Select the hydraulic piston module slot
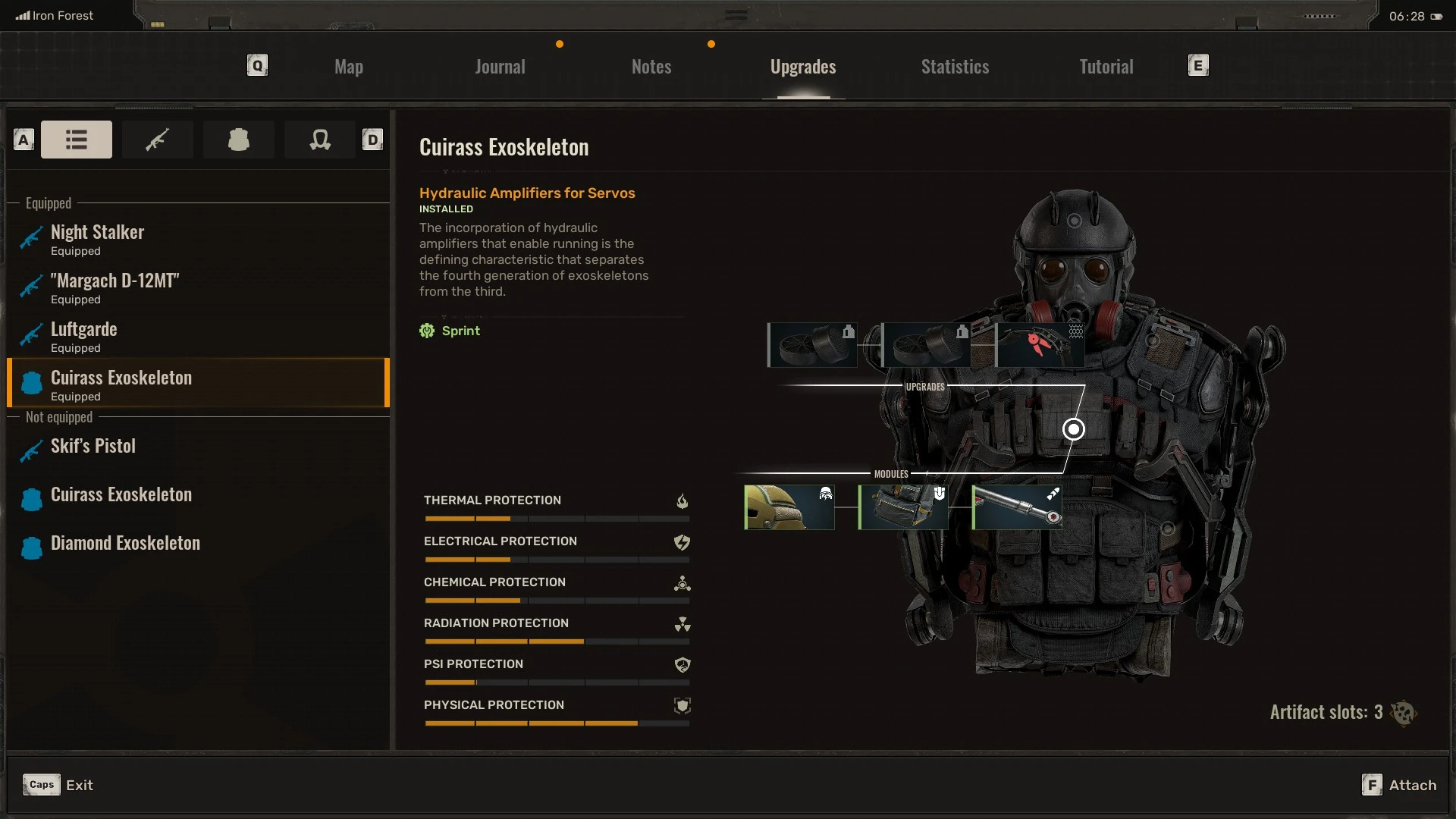The image size is (1456, 819). pos(1017,507)
